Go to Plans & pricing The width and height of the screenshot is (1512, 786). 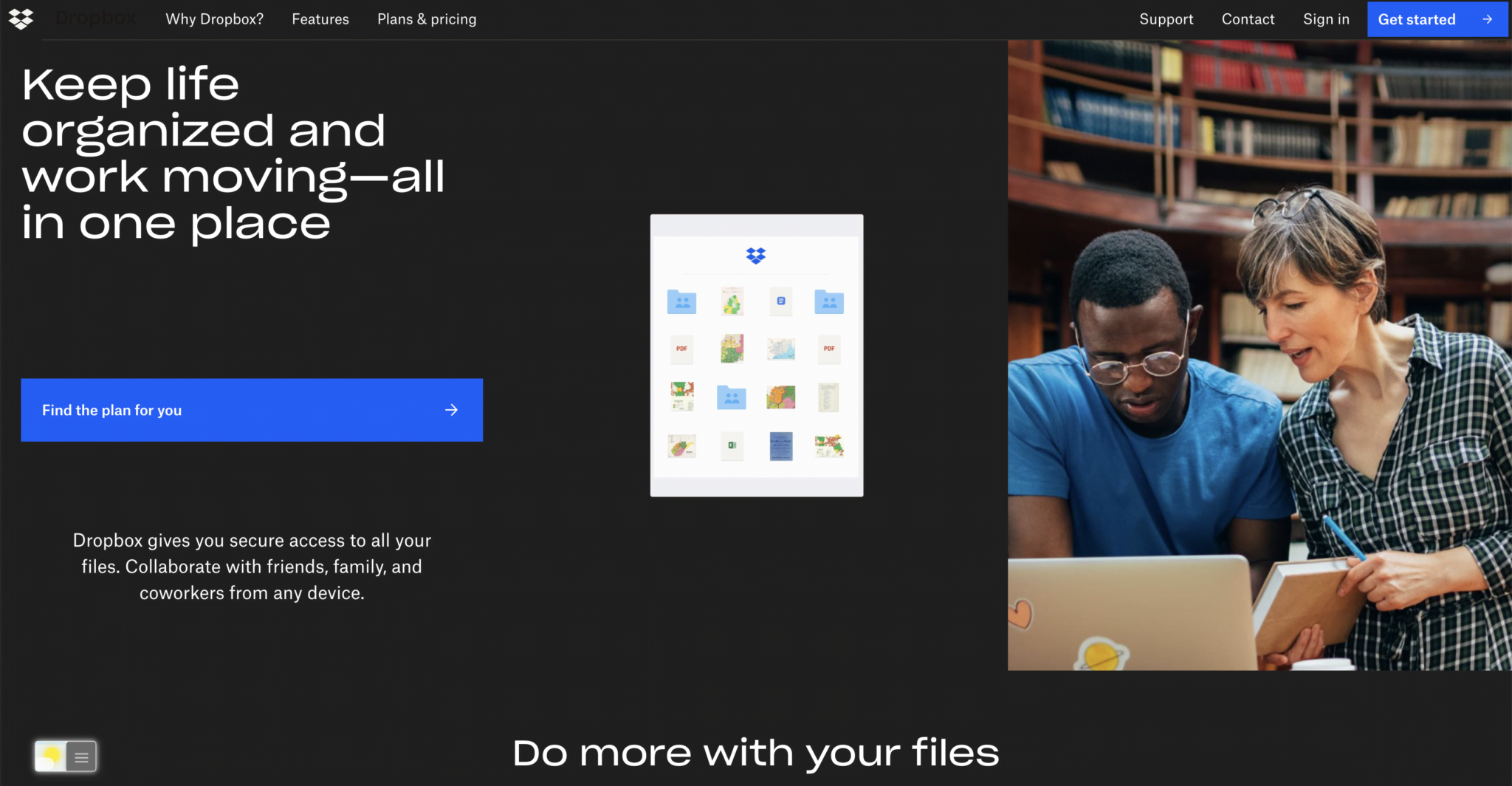tap(427, 19)
